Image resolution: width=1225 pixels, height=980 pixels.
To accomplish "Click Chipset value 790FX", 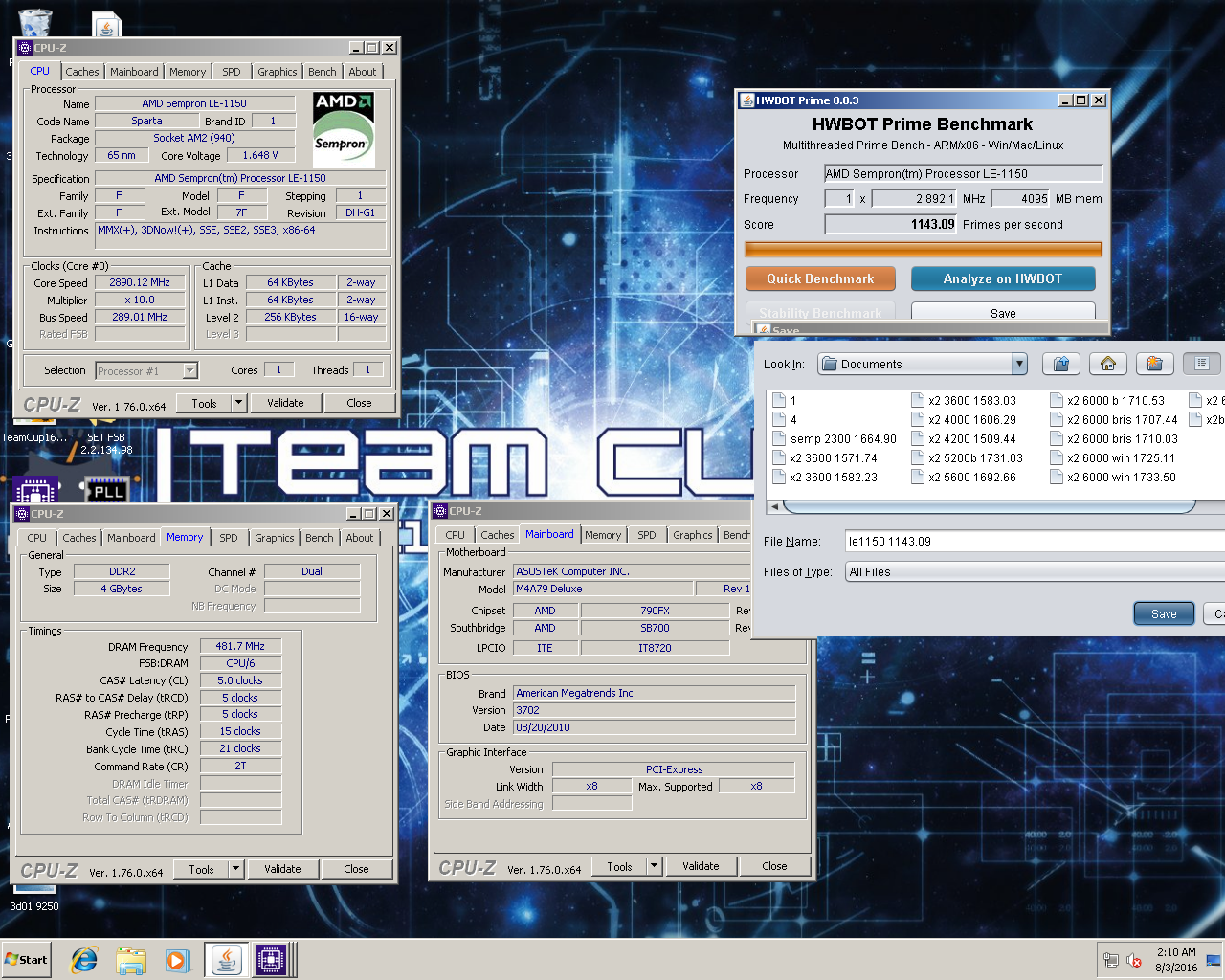I will [x=655, y=611].
